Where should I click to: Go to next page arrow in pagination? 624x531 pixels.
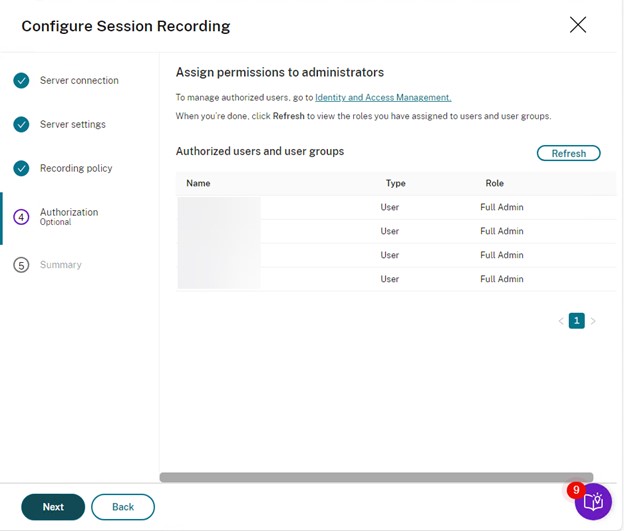[x=593, y=321]
